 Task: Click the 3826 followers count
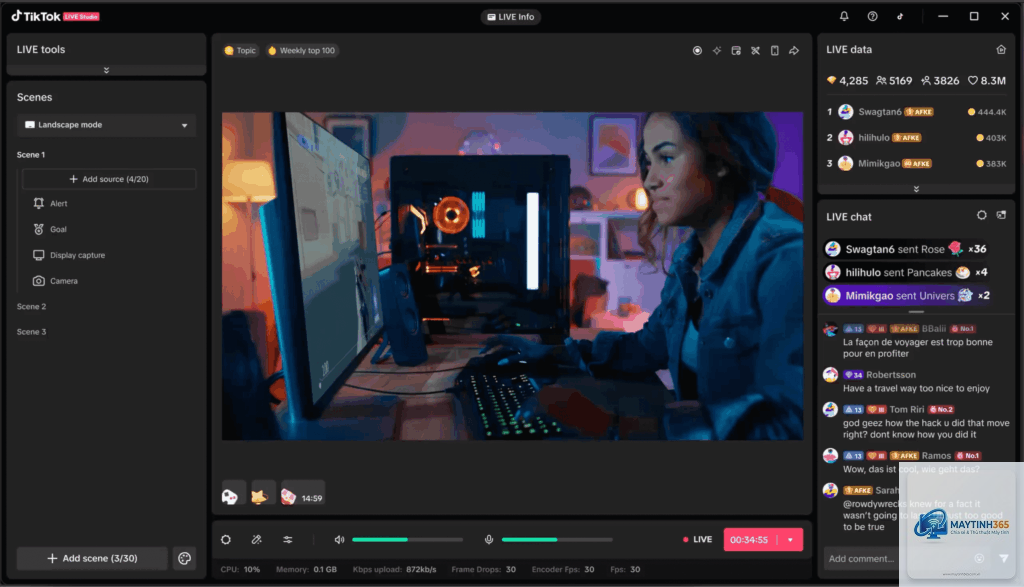tap(940, 81)
